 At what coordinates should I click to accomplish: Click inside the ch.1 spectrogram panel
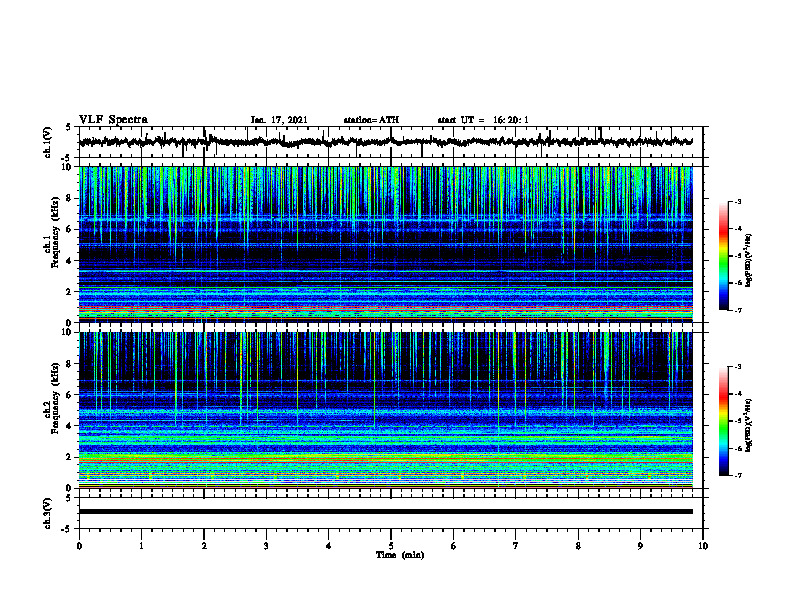385,244
